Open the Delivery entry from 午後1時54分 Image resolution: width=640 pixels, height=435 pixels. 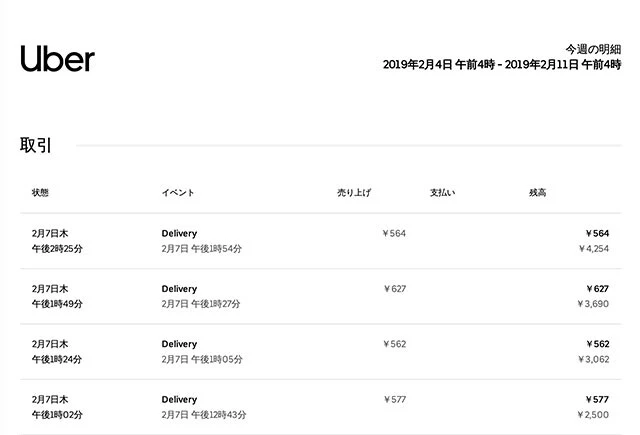pos(180,233)
